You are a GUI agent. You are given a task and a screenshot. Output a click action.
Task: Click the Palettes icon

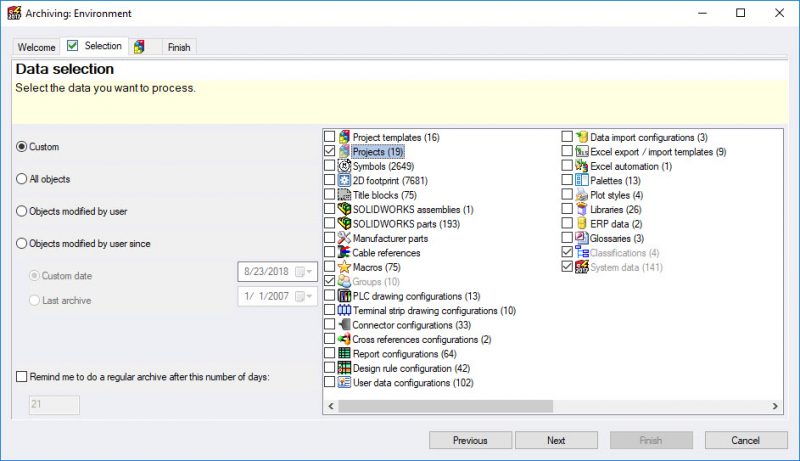point(582,180)
